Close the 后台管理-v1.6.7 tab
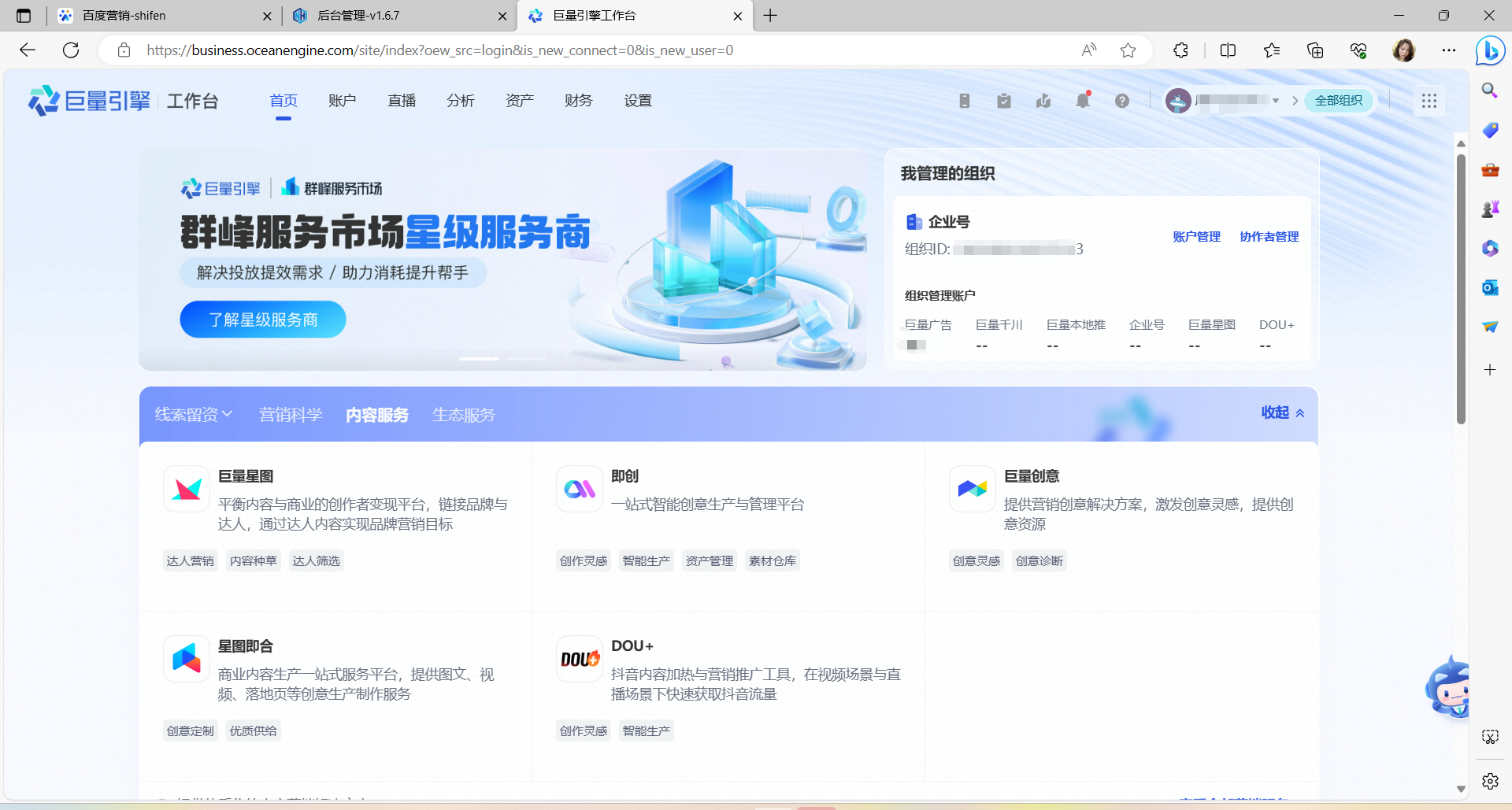 502,16
